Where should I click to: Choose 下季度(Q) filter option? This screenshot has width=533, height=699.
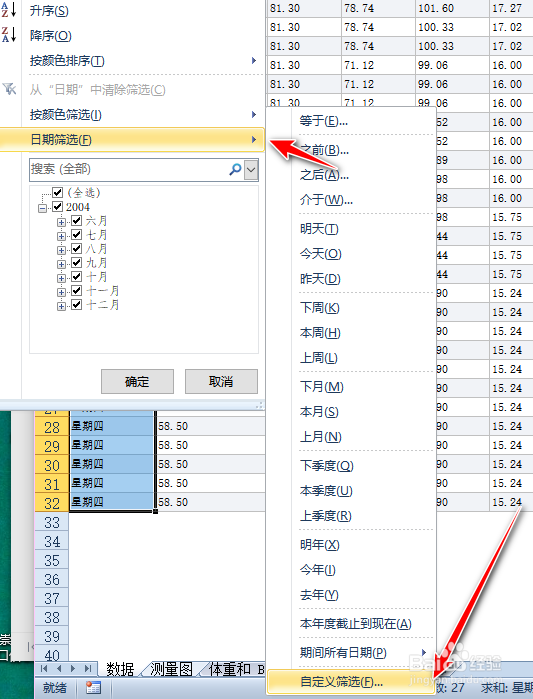tap(351, 465)
